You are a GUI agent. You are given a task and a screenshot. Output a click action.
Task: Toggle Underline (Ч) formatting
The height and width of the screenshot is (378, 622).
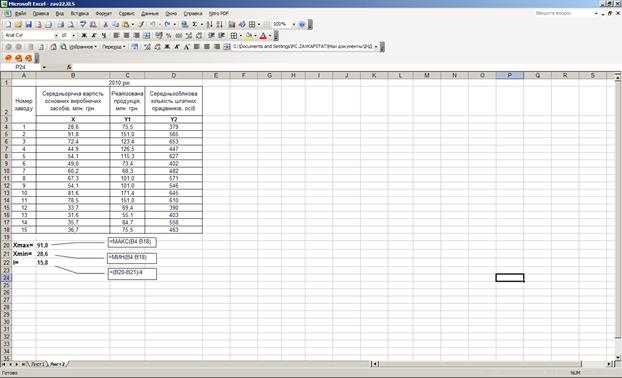[x=104, y=36]
